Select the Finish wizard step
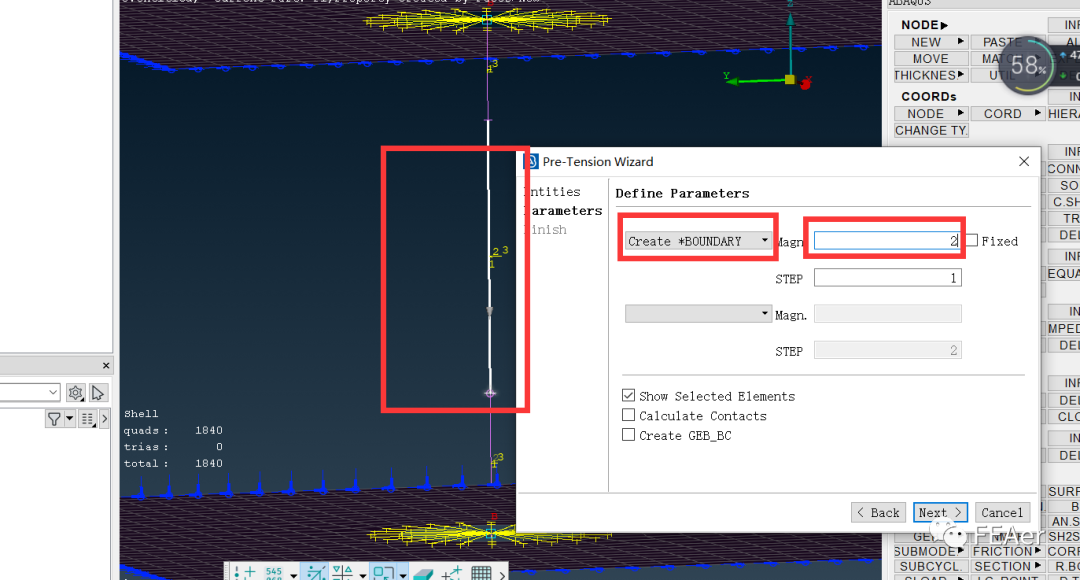The height and width of the screenshot is (580, 1080). [x=545, y=229]
